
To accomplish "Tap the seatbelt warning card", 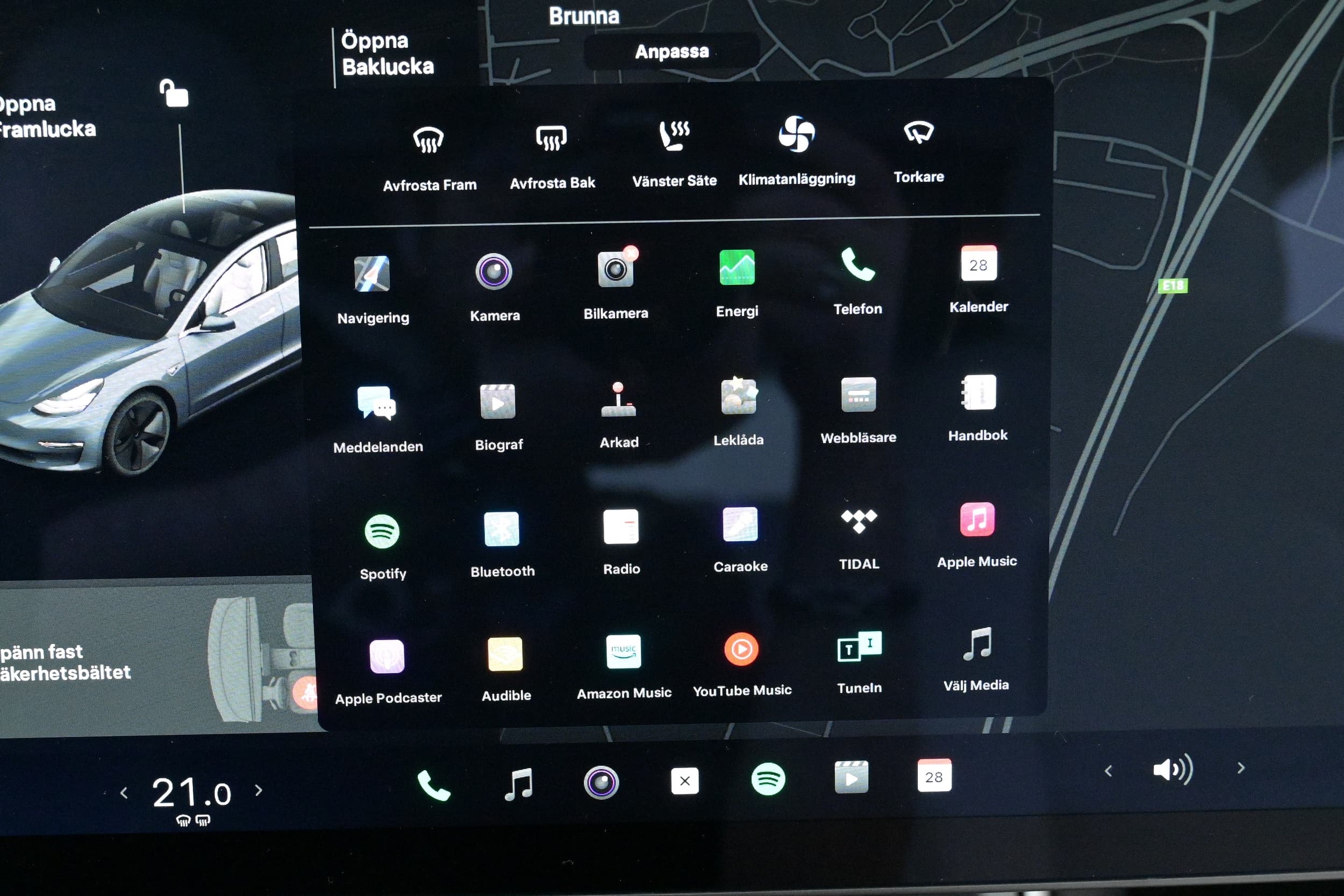I will [x=157, y=657].
